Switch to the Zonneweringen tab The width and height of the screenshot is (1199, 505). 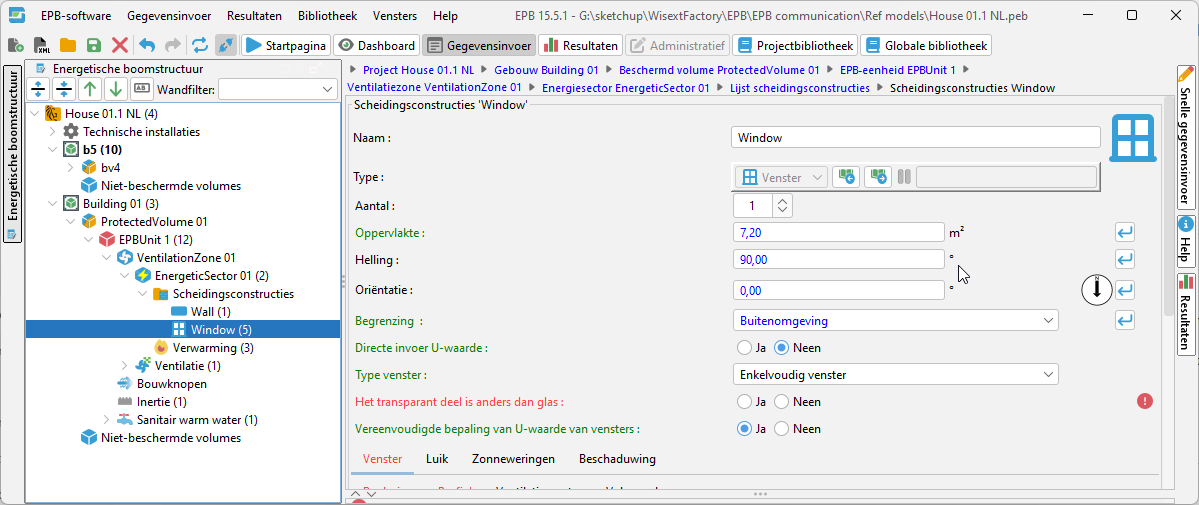coord(513,459)
